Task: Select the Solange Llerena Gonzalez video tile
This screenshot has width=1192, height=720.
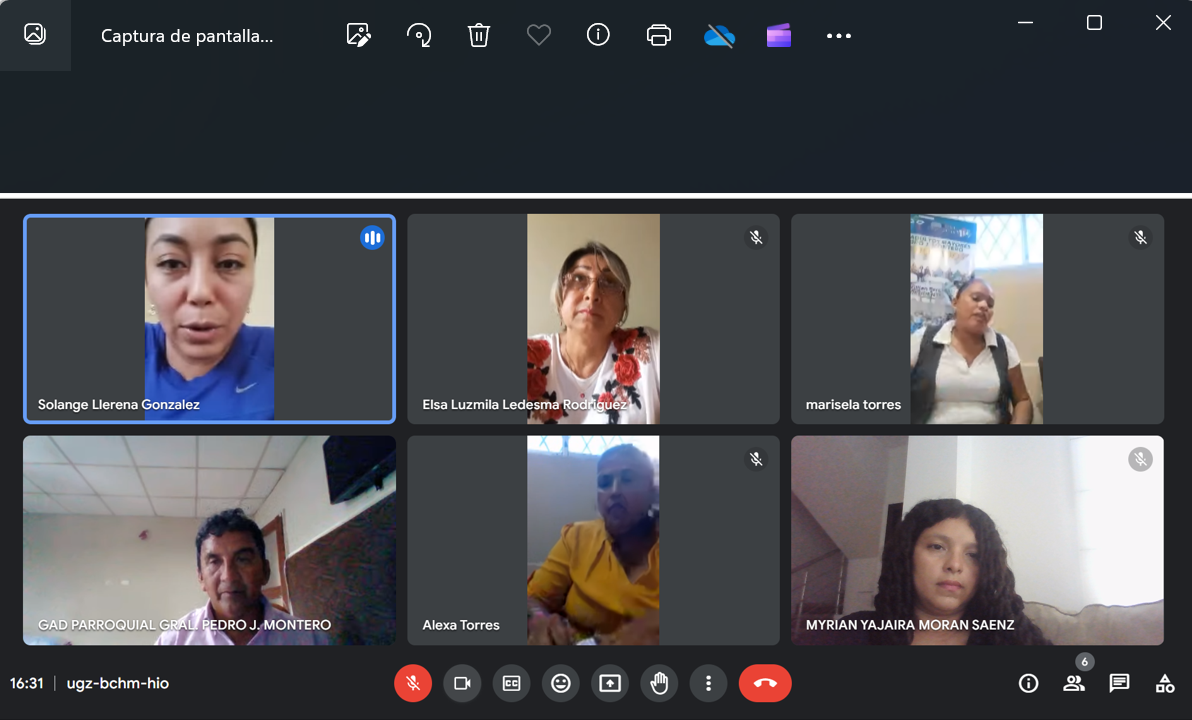Action: coord(209,319)
